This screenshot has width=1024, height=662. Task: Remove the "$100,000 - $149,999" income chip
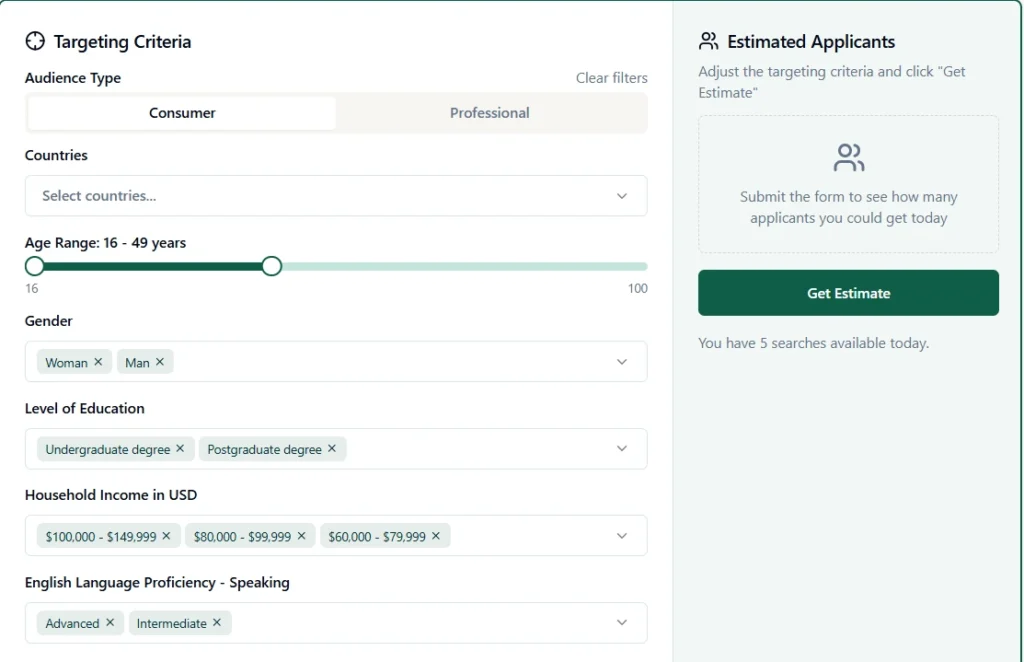tap(166, 536)
